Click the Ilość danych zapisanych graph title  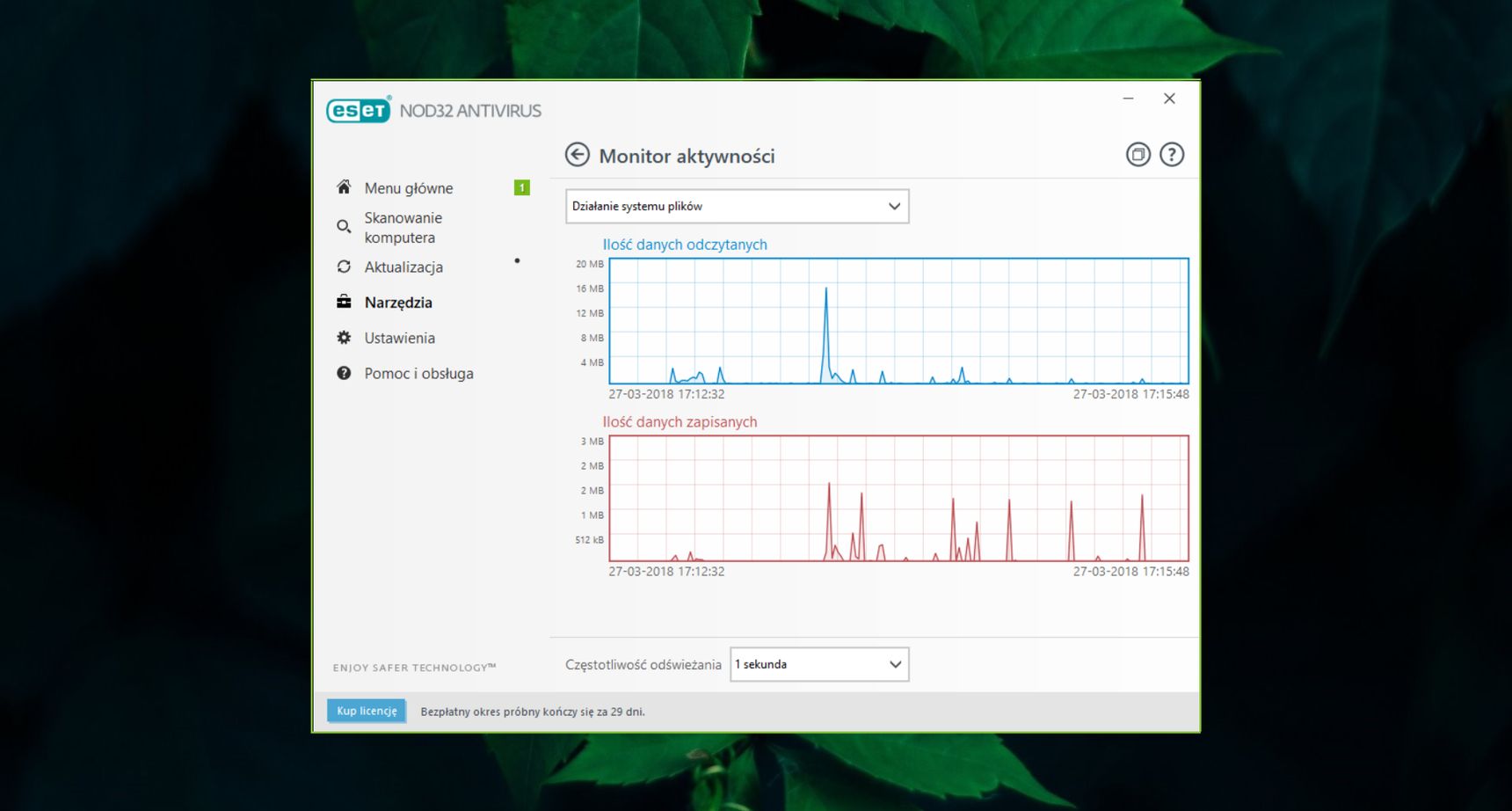pos(680,422)
